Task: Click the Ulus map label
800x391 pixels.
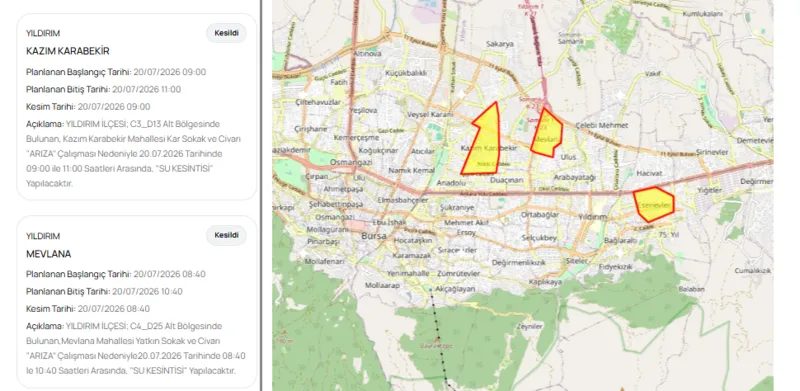Action: (568, 157)
